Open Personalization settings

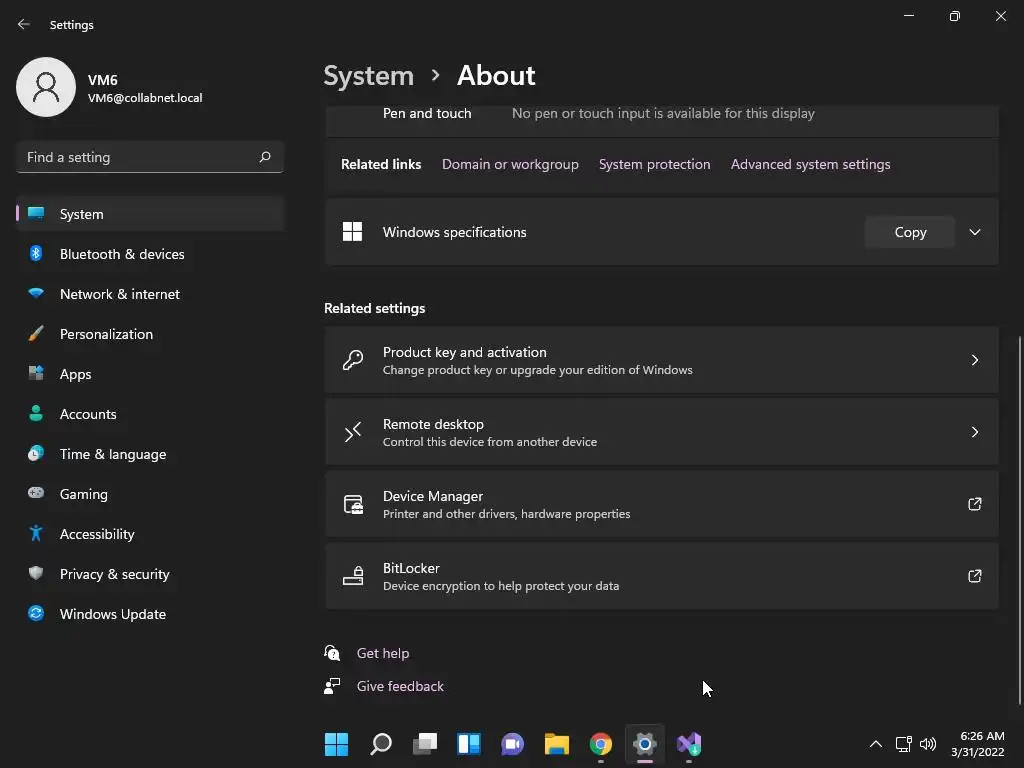[x=150, y=334]
